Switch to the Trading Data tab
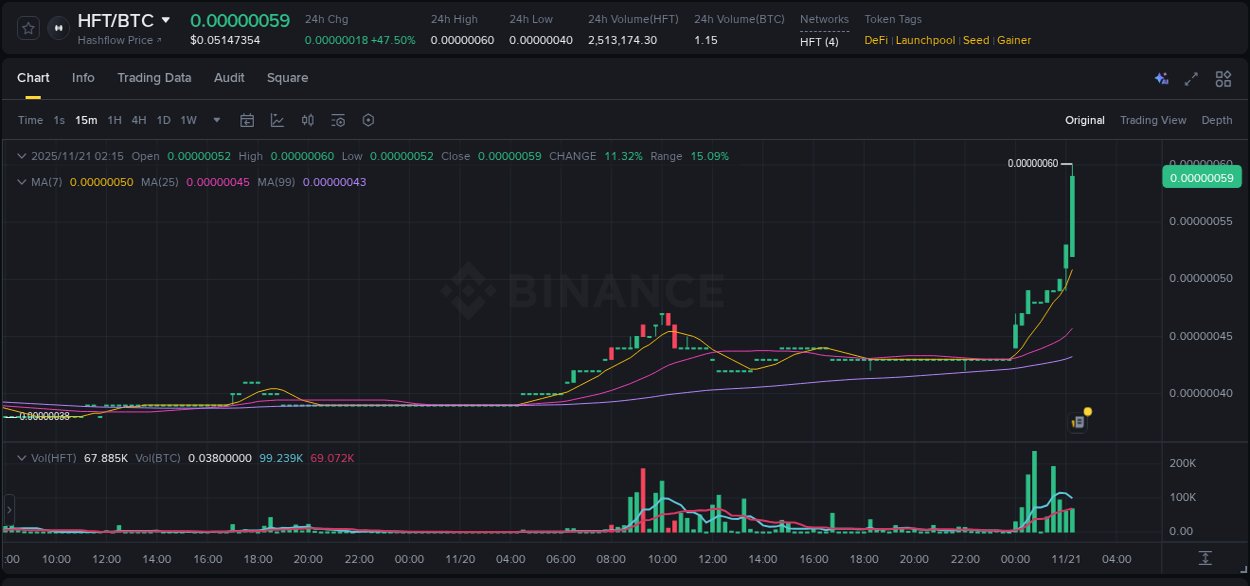 [x=154, y=77]
